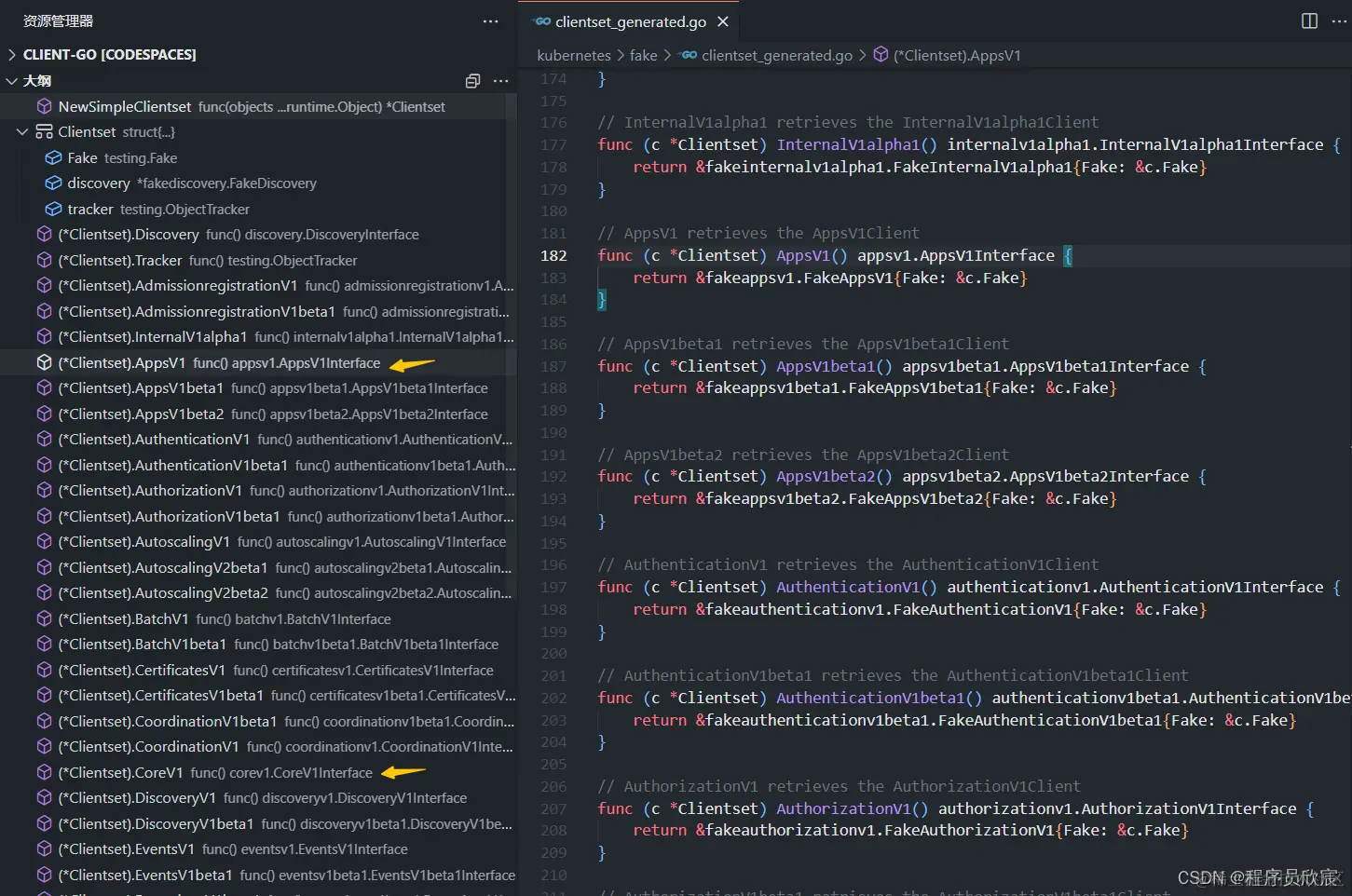Select (*Clientset).AdmissionregistrationV1 outline entry

[x=258, y=286]
